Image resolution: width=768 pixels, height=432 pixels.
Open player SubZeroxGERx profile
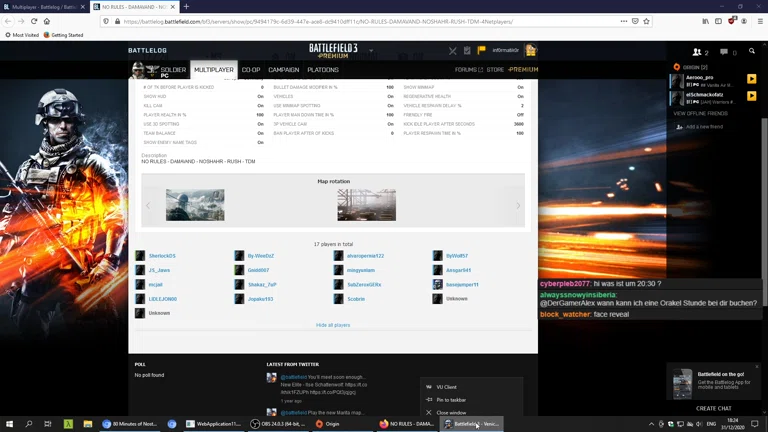[364, 285]
